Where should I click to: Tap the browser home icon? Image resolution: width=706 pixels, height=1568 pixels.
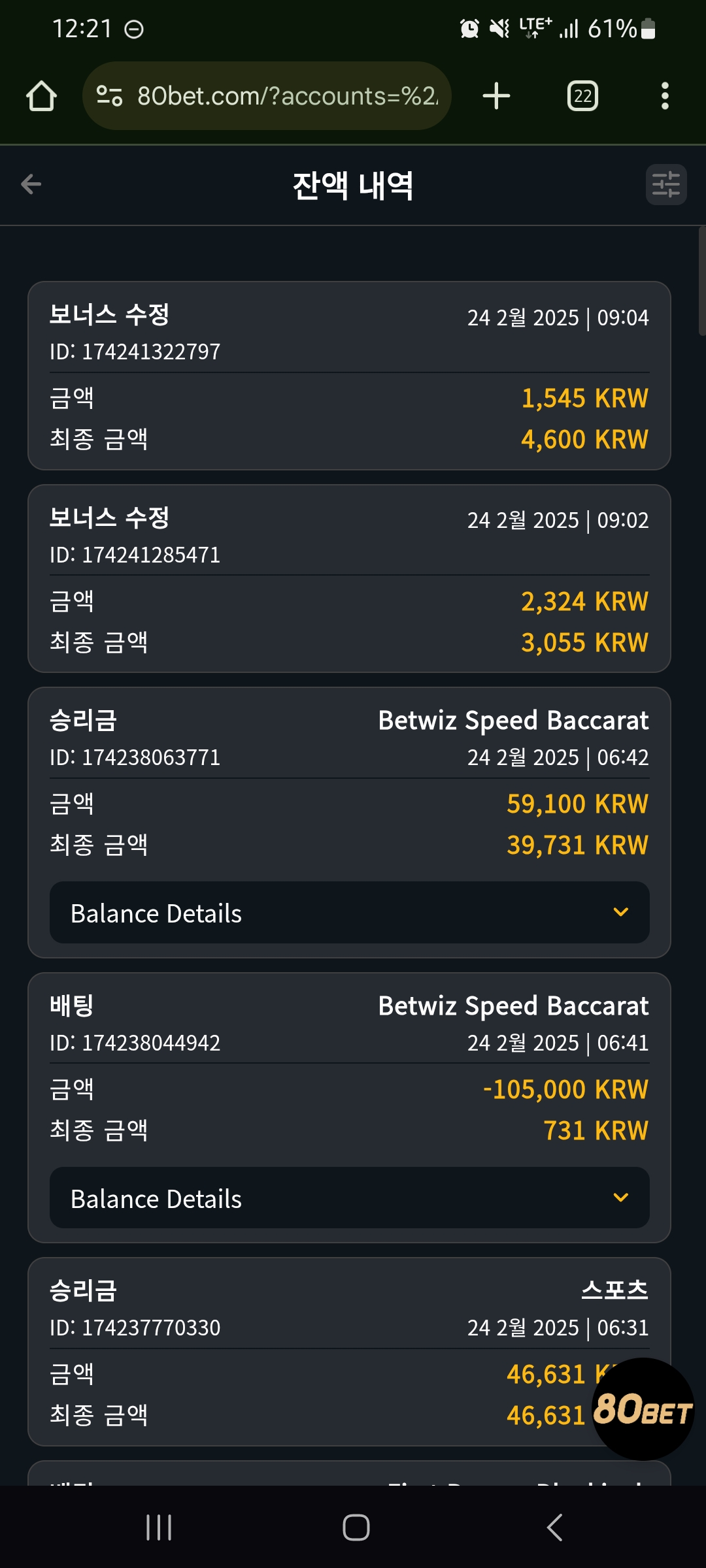click(41, 96)
